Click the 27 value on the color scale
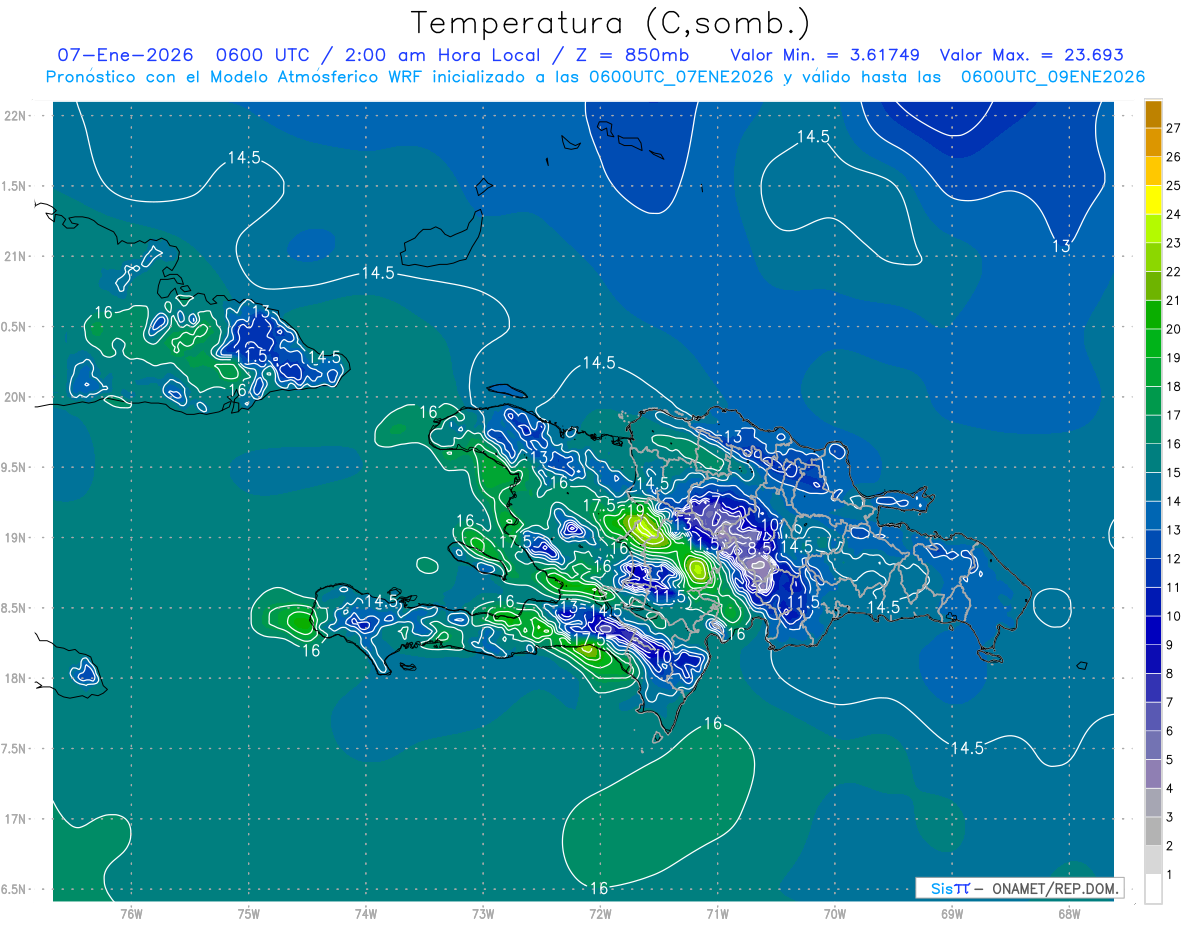1200x927 pixels. pos(1174,128)
